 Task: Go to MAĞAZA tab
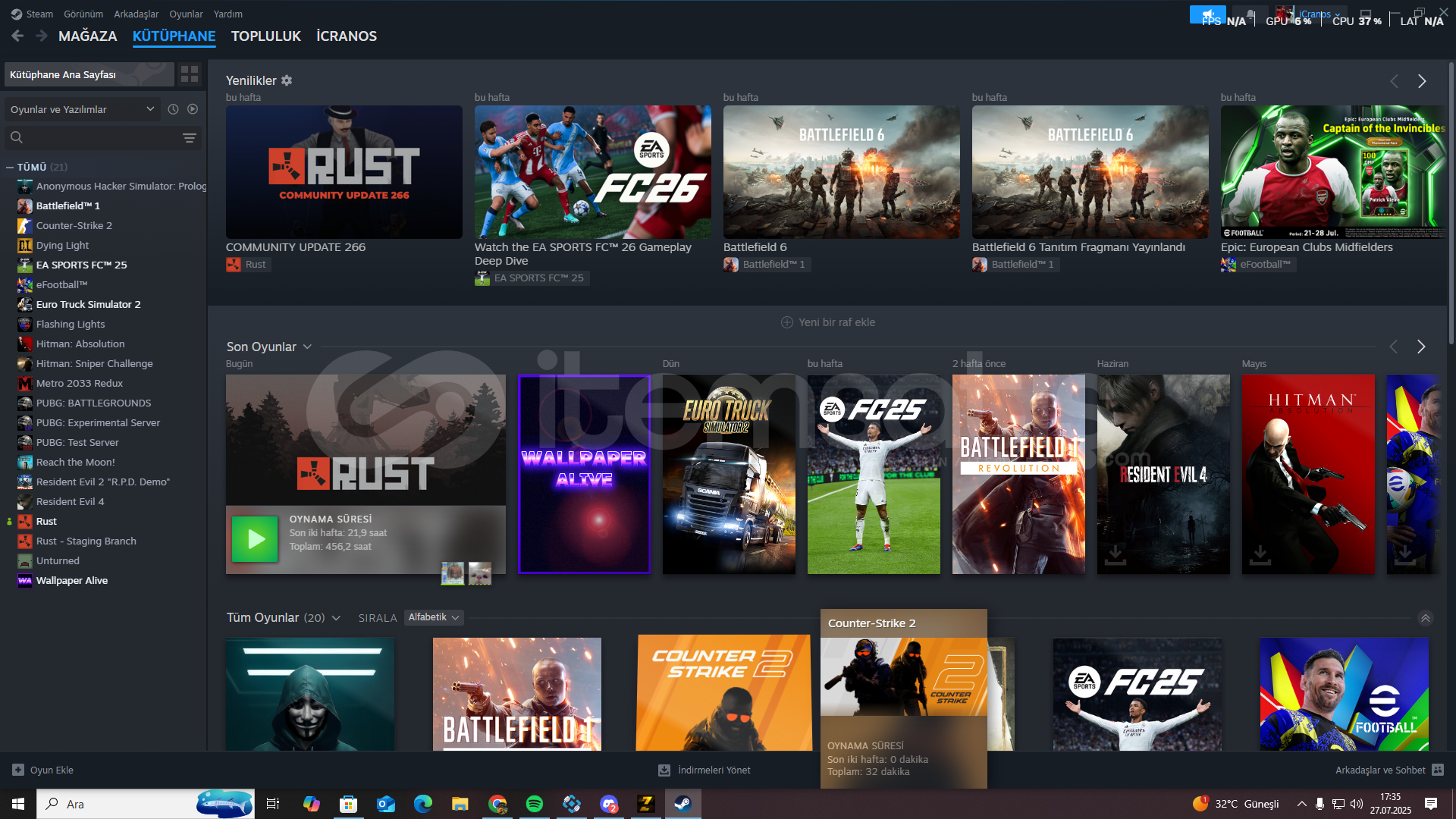coord(88,36)
